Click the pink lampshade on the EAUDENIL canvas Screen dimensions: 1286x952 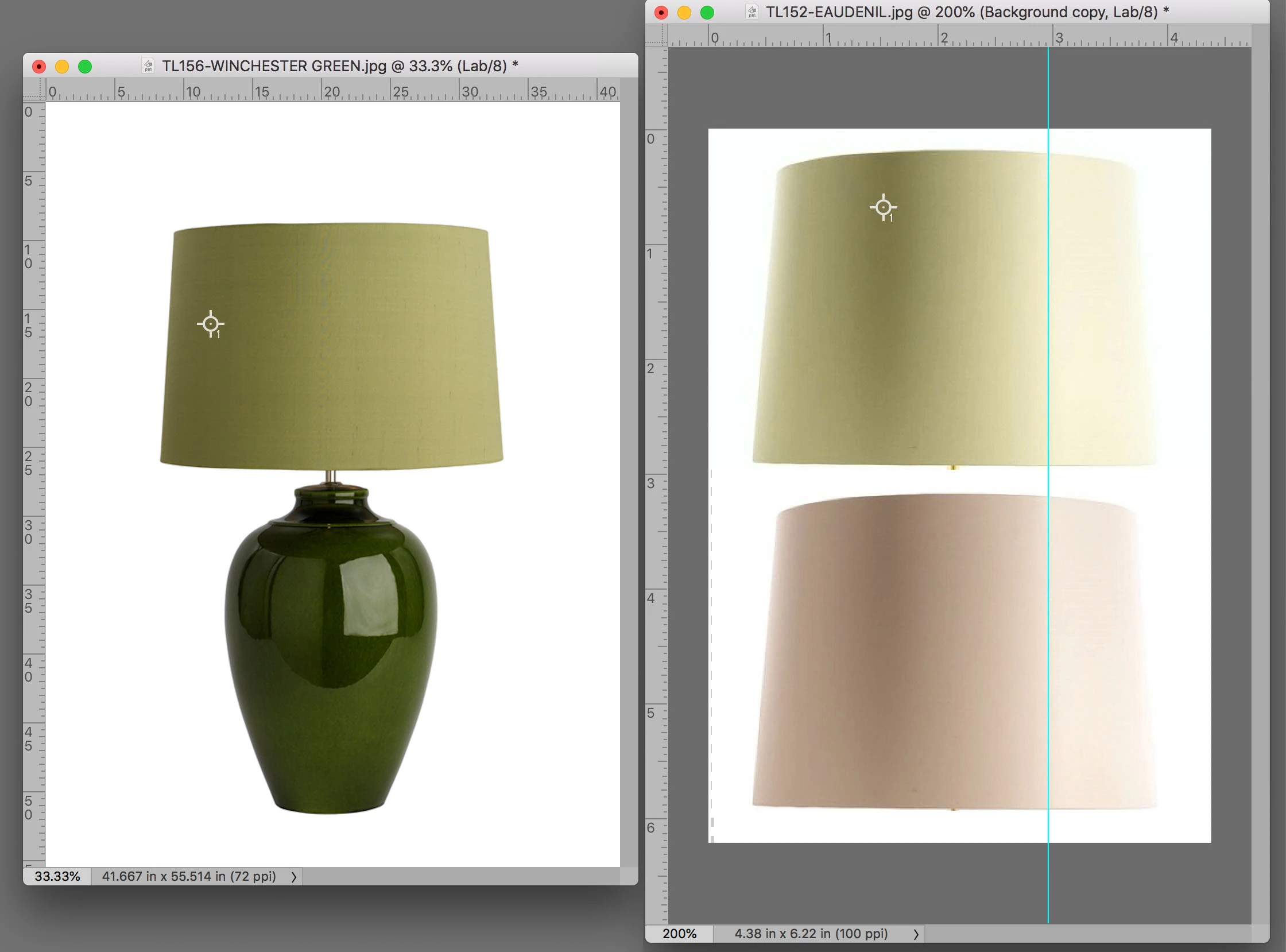point(922,651)
